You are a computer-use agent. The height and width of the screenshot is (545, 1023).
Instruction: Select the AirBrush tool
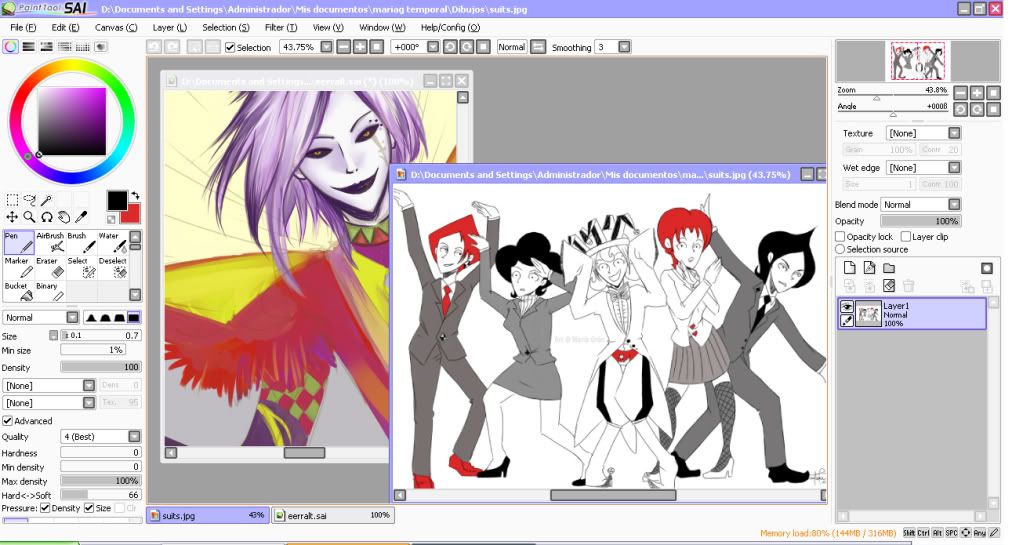pyautogui.click(x=50, y=242)
